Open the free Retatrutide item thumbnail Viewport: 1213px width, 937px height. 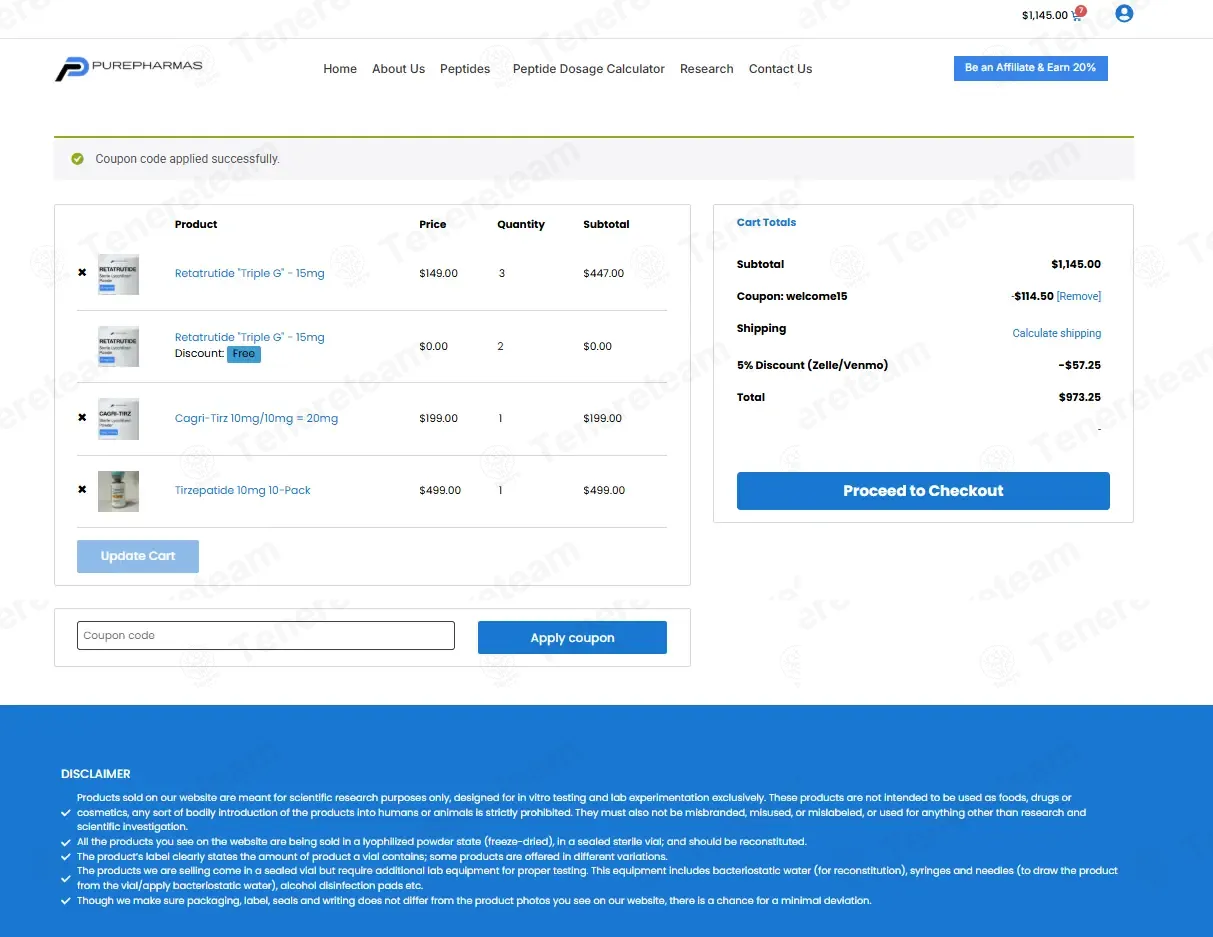(118, 346)
